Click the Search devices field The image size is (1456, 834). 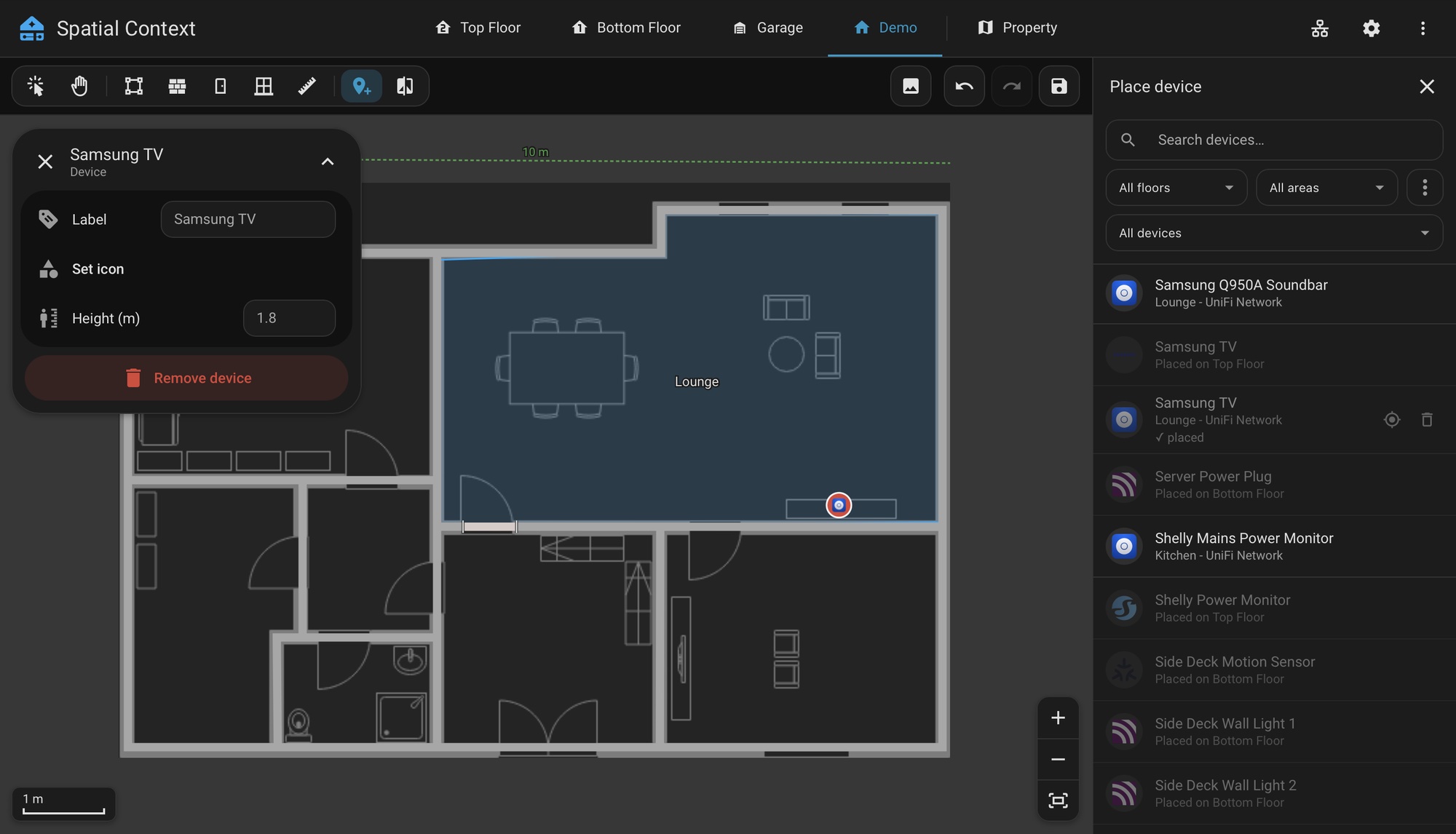(1274, 140)
